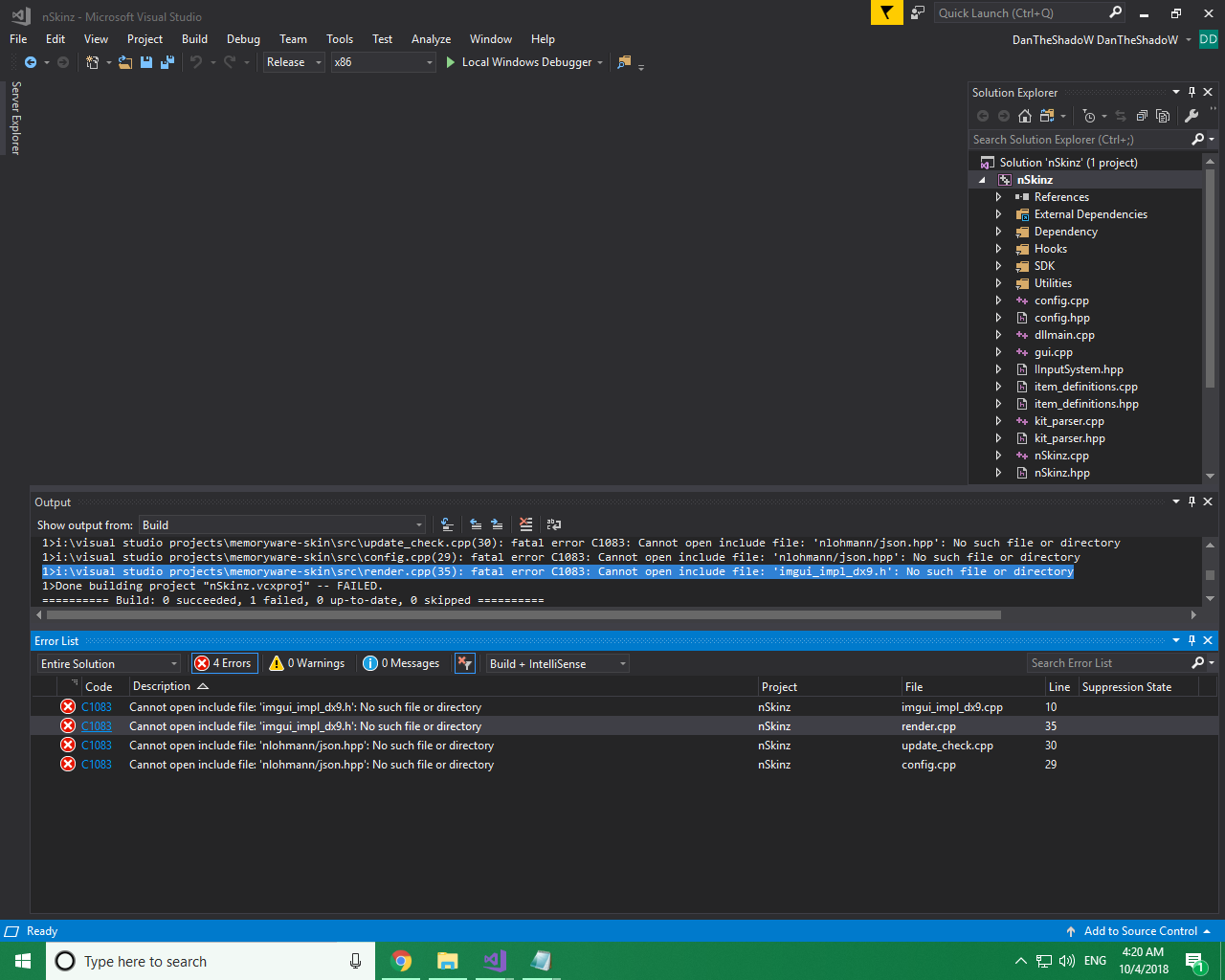Open the Analyze menu
The image size is (1225, 980).
pyautogui.click(x=431, y=39)
